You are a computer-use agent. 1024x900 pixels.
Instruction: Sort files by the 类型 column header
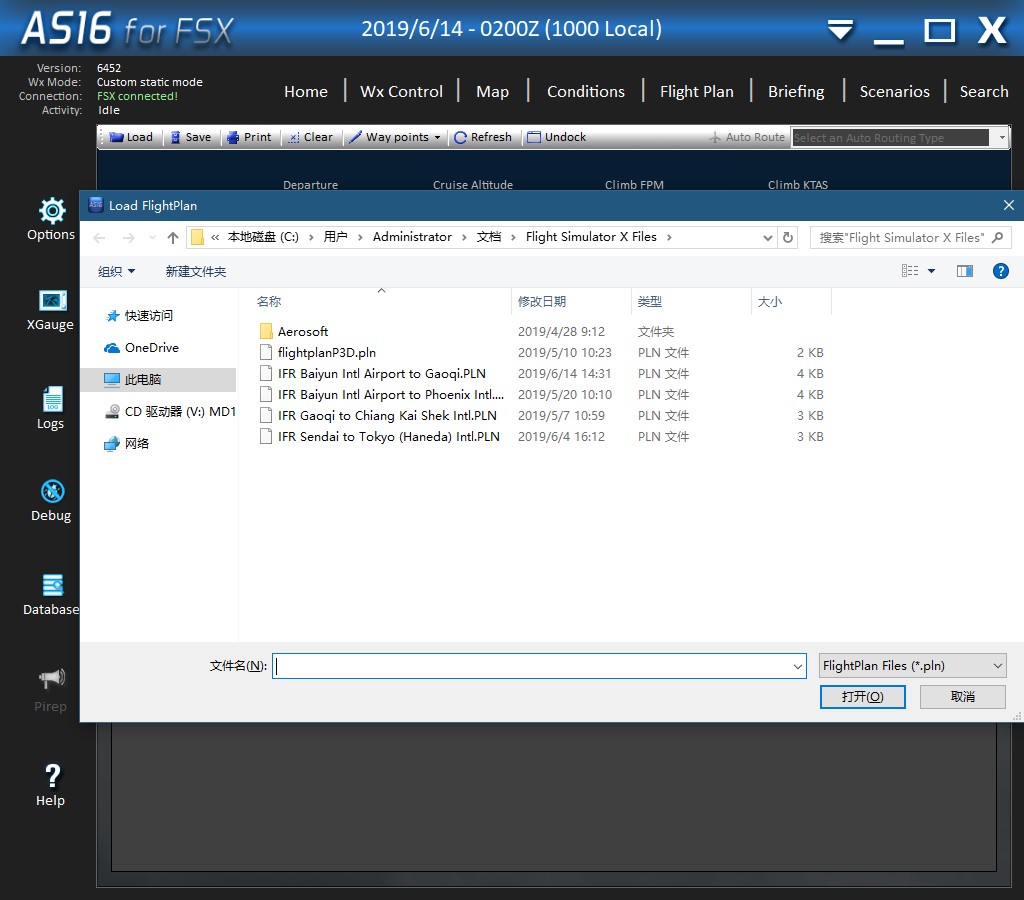(x=692, y=302)
